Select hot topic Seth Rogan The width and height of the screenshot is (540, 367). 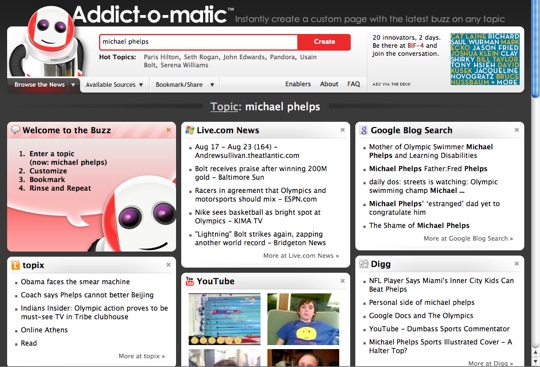pos(201,57)
